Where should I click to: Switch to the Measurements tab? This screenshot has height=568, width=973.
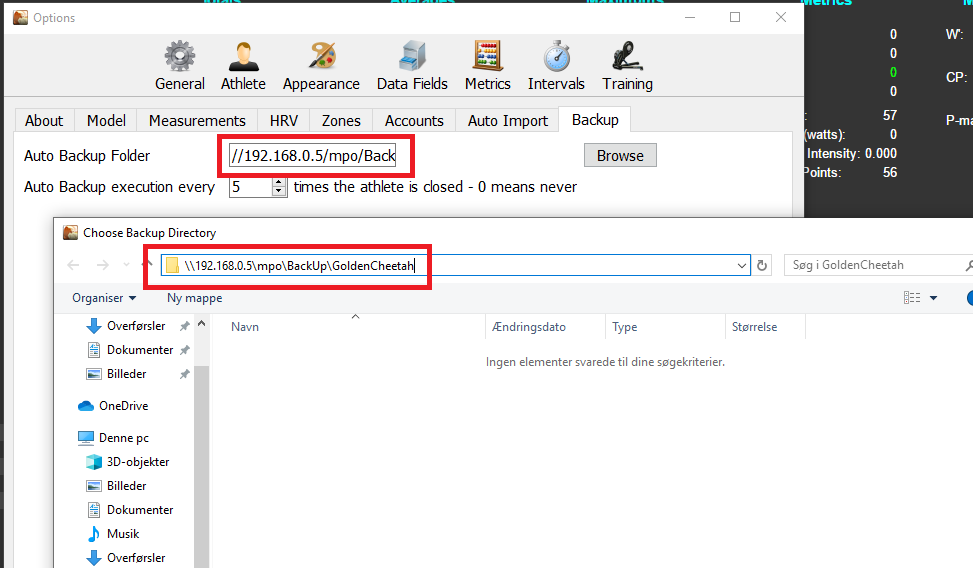click(197, 120)
